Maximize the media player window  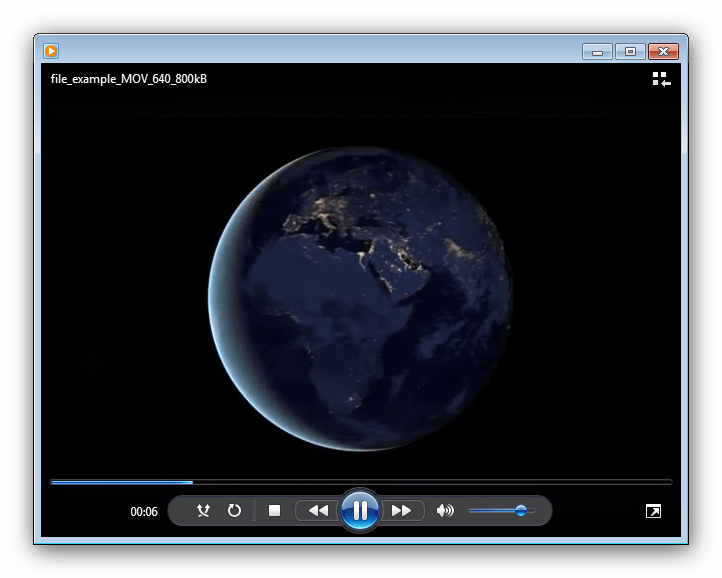coord(630,52)
